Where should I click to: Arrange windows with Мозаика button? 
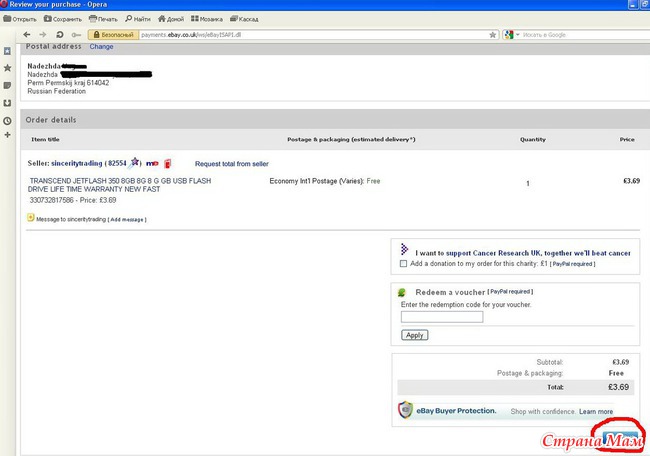tap(207, 19)
